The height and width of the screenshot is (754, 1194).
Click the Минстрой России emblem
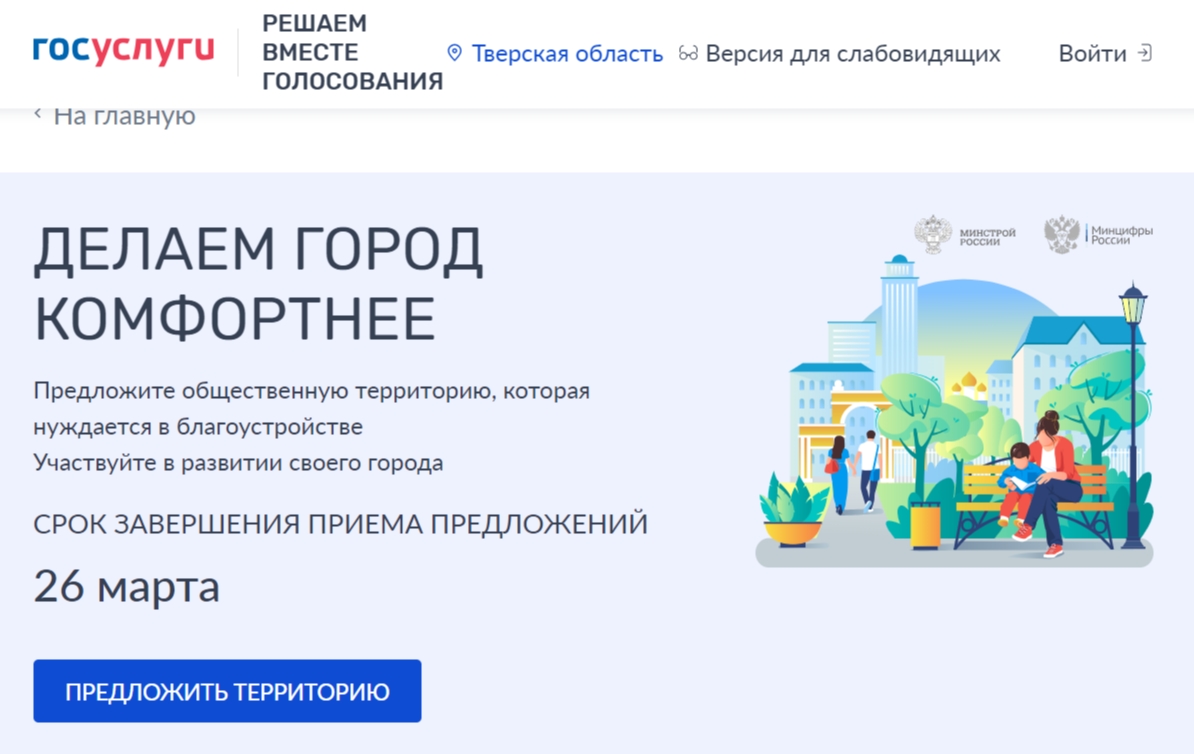[x=933, y=235]
